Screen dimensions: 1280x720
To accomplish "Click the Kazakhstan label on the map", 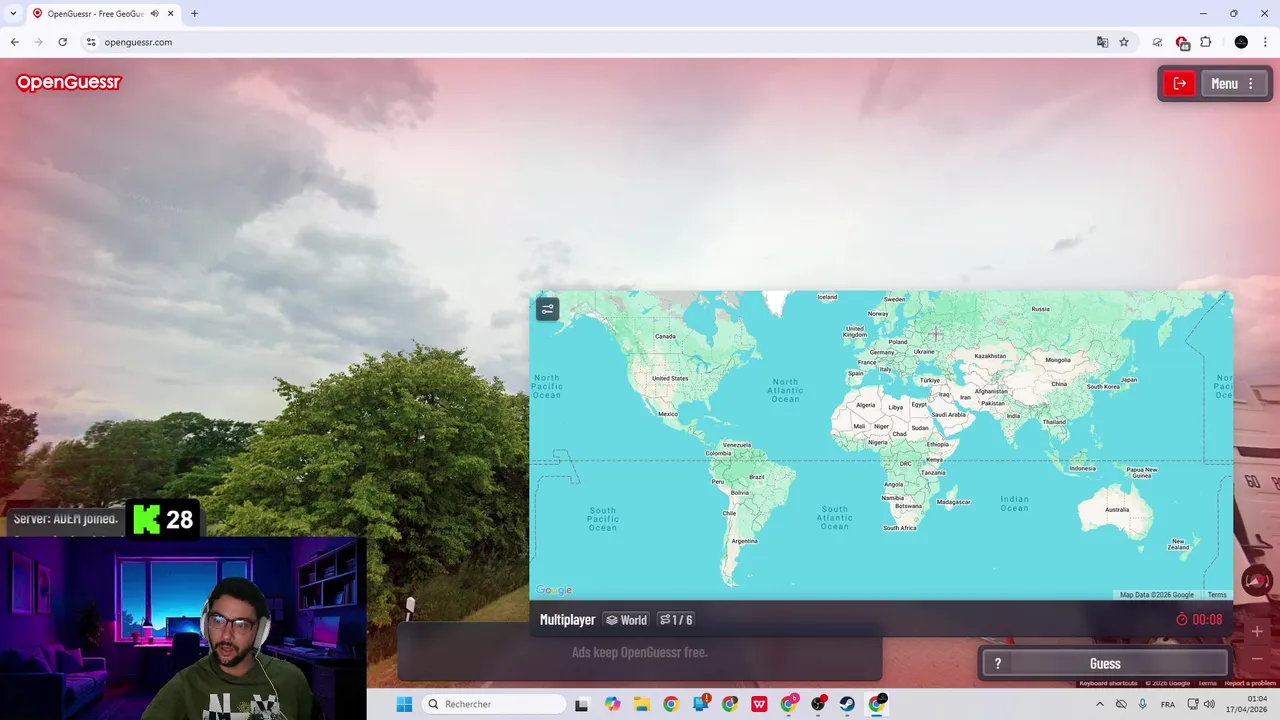I will click(990, 356).
